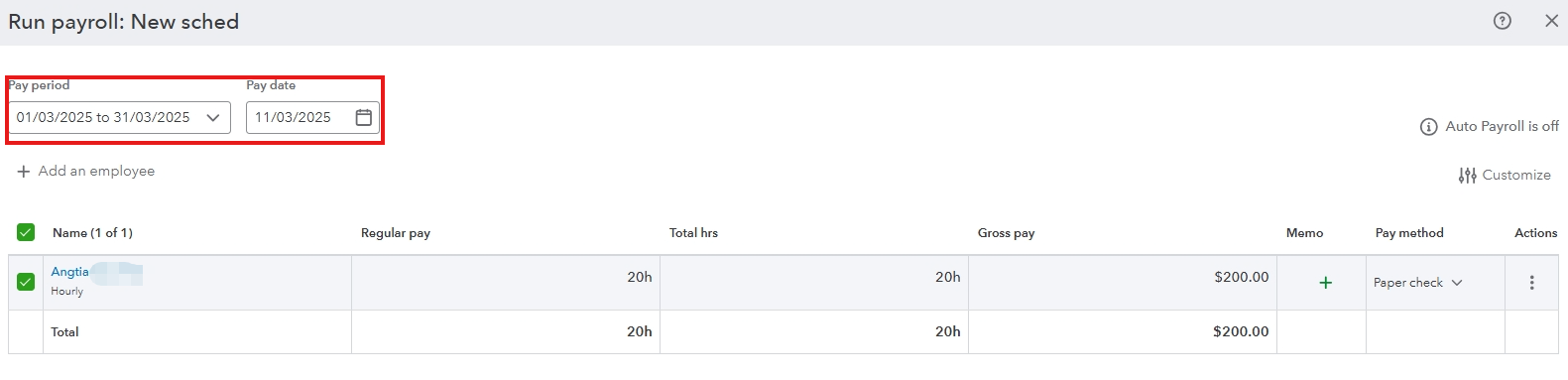The height and width of the screenshot is (380, 1568).
Task: Click the Customize button label
Action: click(1516, 175)
